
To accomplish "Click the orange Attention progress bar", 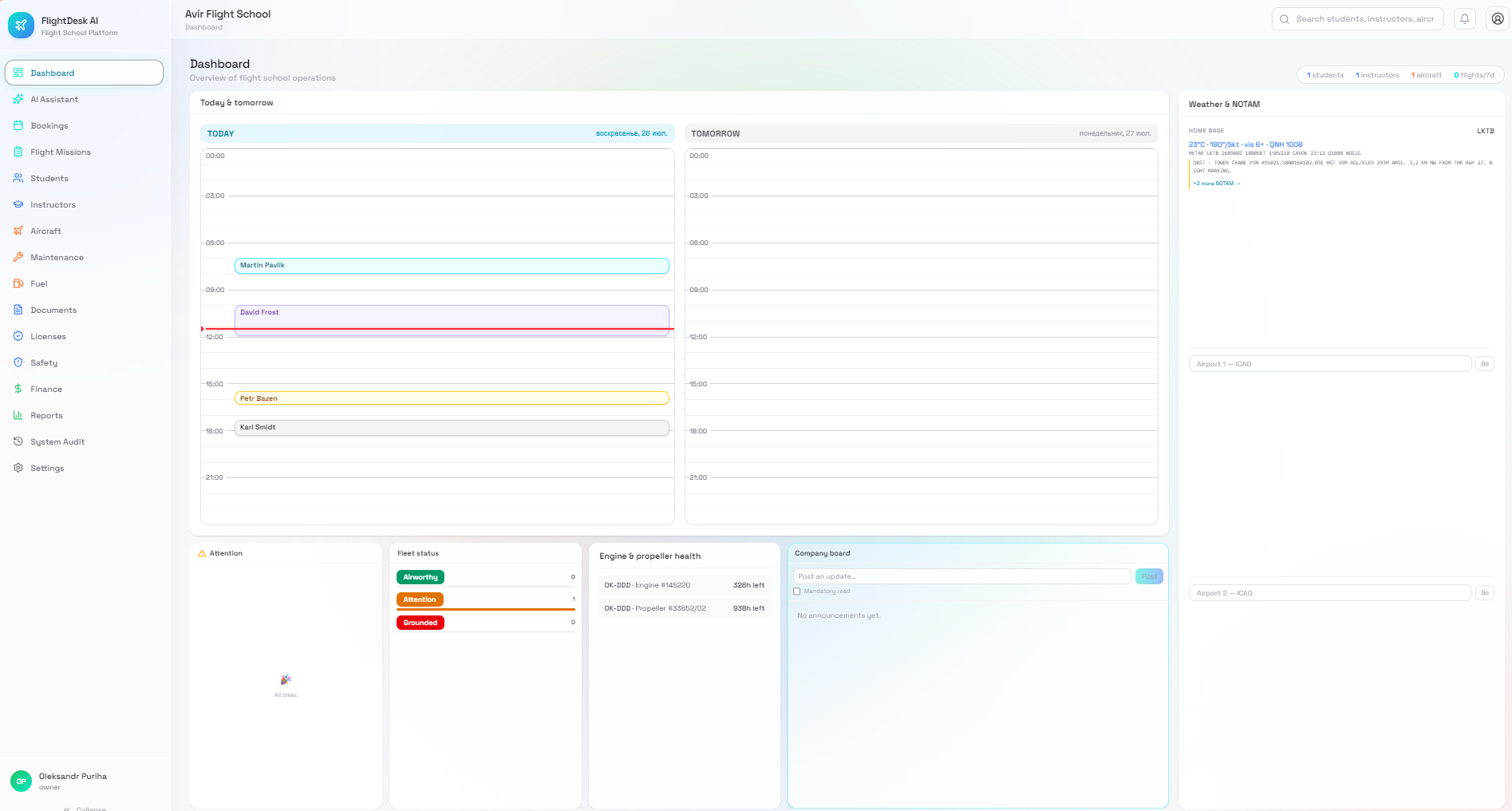I will click(486, 609).
